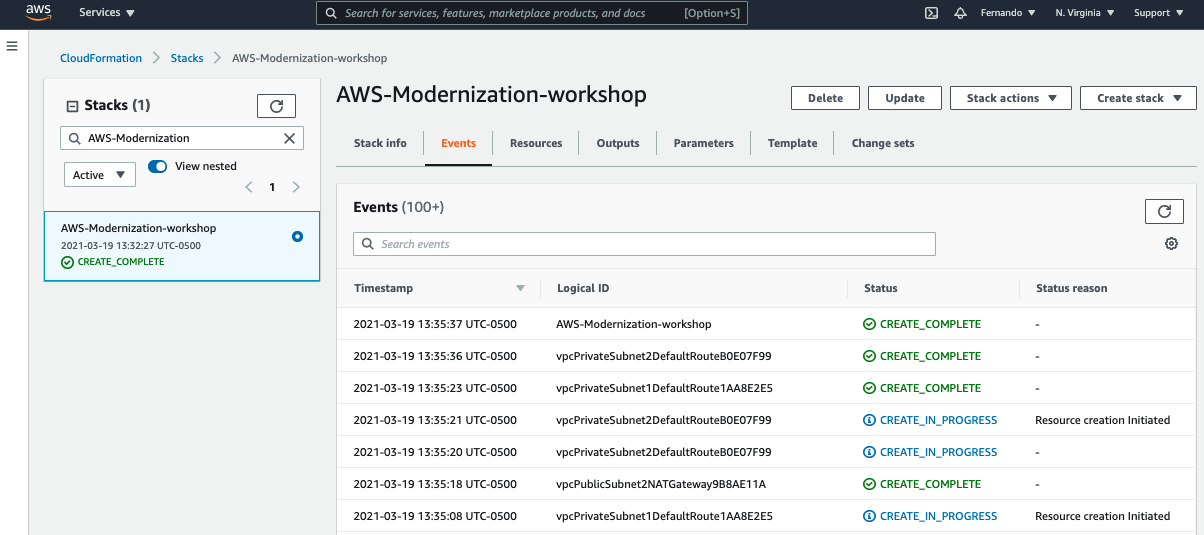
Task: Click vpcPublicSubnet2NATGateway9B8AE11A logical ID
Action: pyautogui.click(x=661, y=484)
